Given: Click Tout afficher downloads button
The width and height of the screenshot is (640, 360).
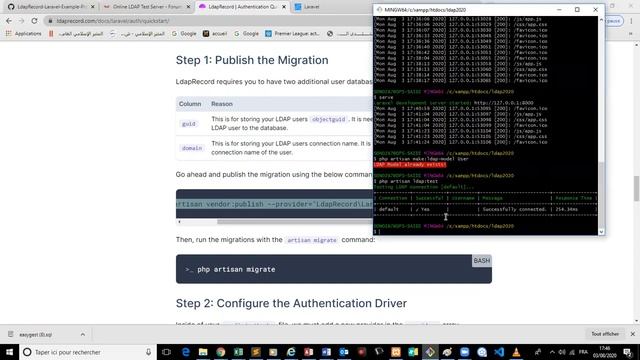Looking at the screenshot, I should pyautogui.click(x=605, y=334).
